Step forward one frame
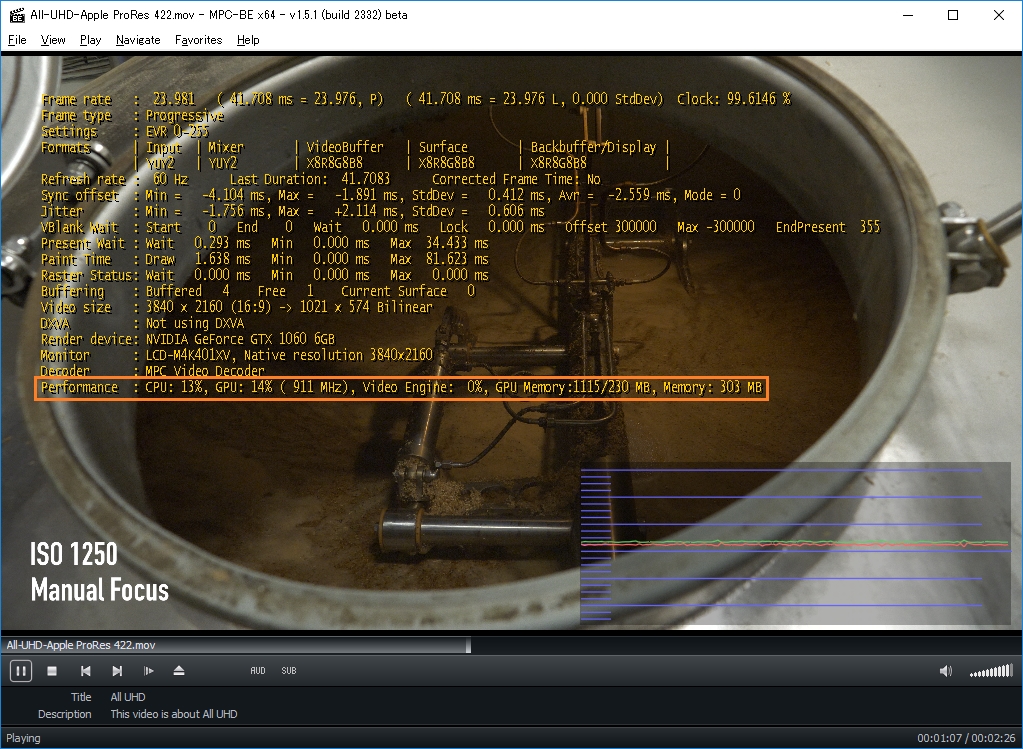Image resolution: width=1023 pixels, height=749 pixels. tap(149, 671)
